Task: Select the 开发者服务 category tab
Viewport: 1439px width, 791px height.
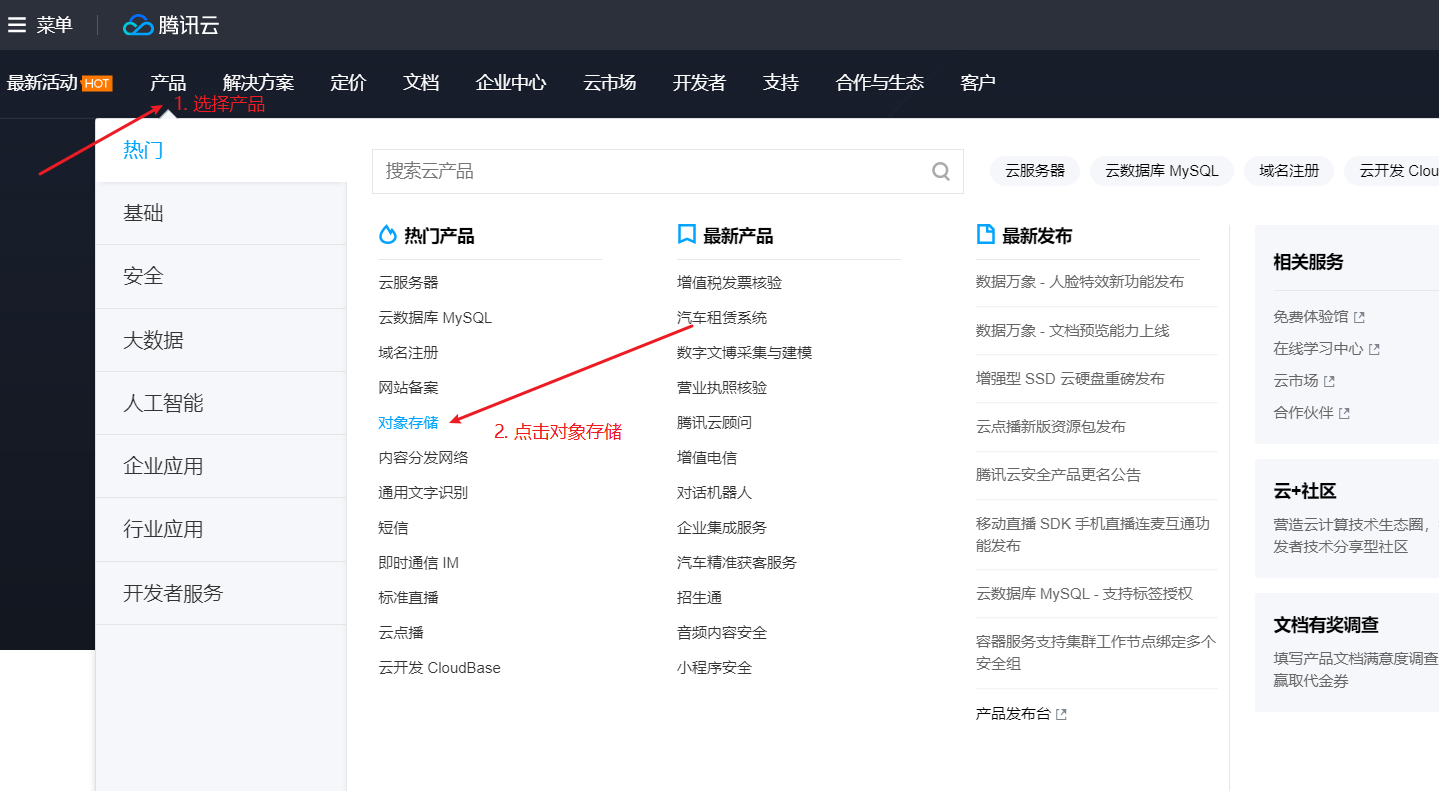Action: pos(221,593)
